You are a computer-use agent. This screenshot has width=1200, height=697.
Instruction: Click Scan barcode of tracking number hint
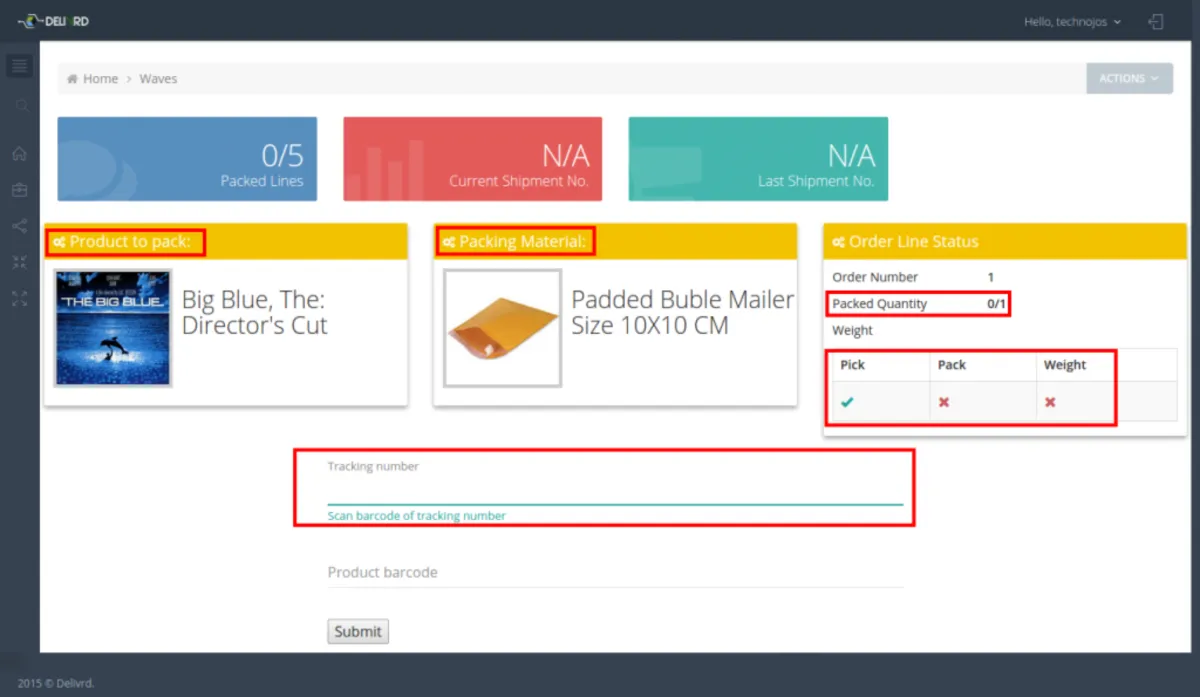[417, 516]
